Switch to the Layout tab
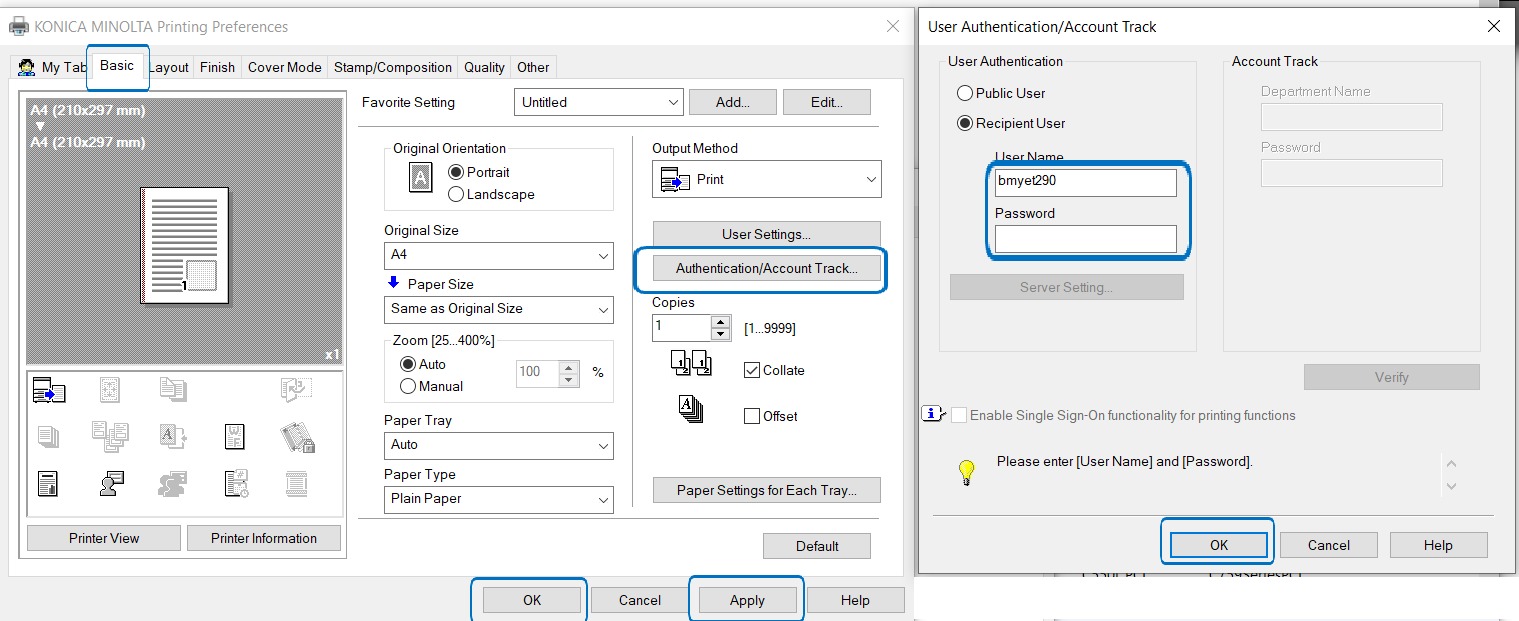Viewport: 1519px width, 621px height. pyautogui.click(x=169, y=68)
